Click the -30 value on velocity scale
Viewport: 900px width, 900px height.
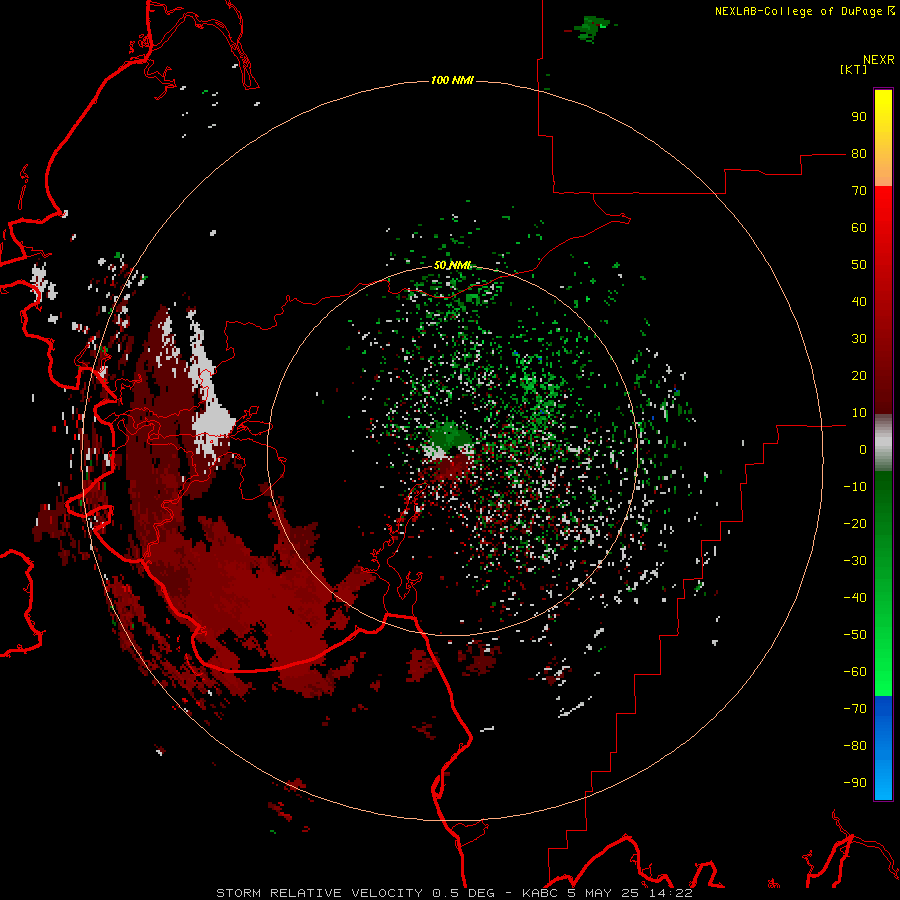point(855,561)
